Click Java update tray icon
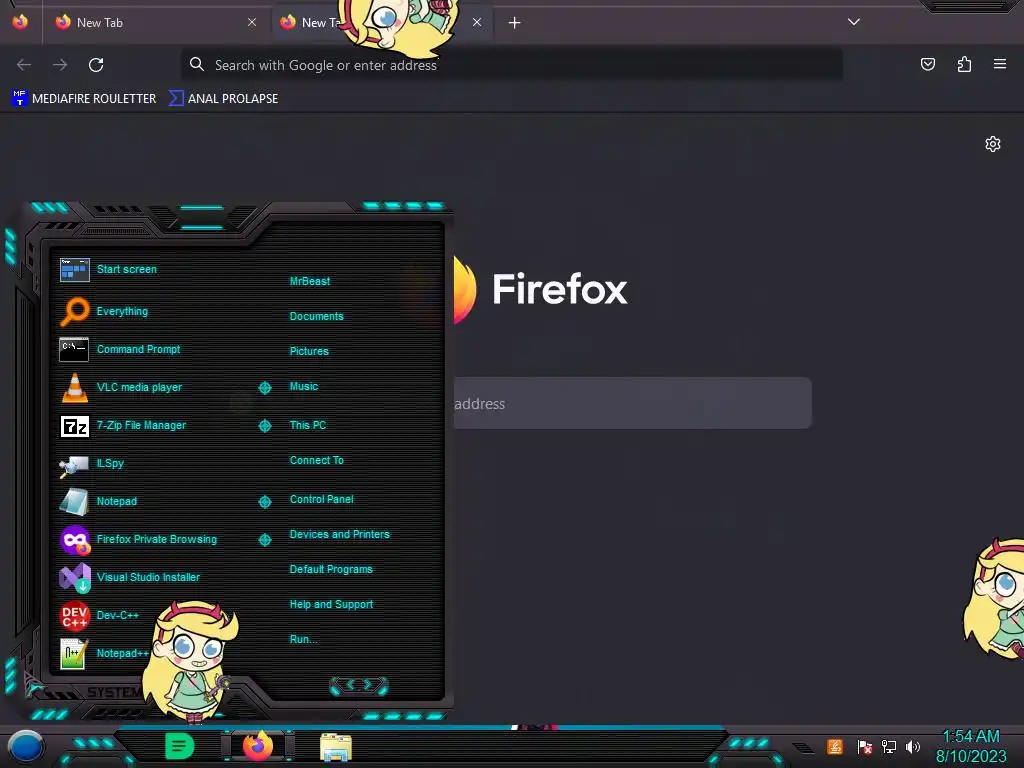 pyautogui.click(x=835, y=746)
